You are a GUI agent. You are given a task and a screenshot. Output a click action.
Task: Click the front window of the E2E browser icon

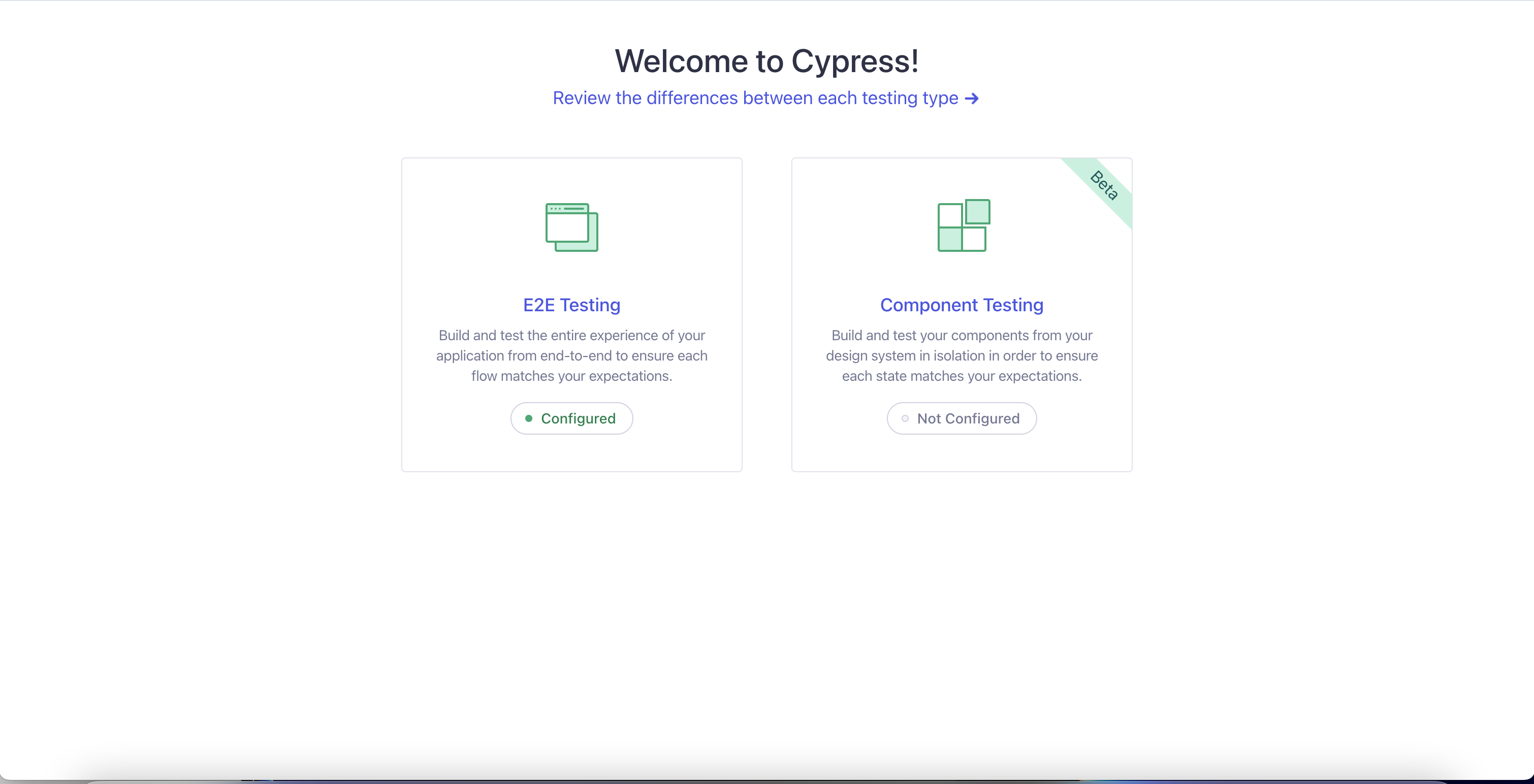(x=566, y=223)
